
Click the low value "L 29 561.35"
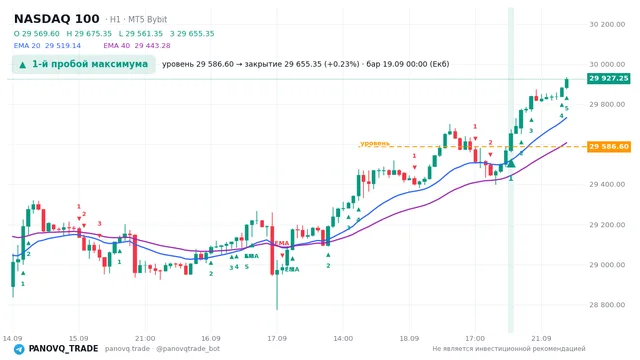pos(141,33)
